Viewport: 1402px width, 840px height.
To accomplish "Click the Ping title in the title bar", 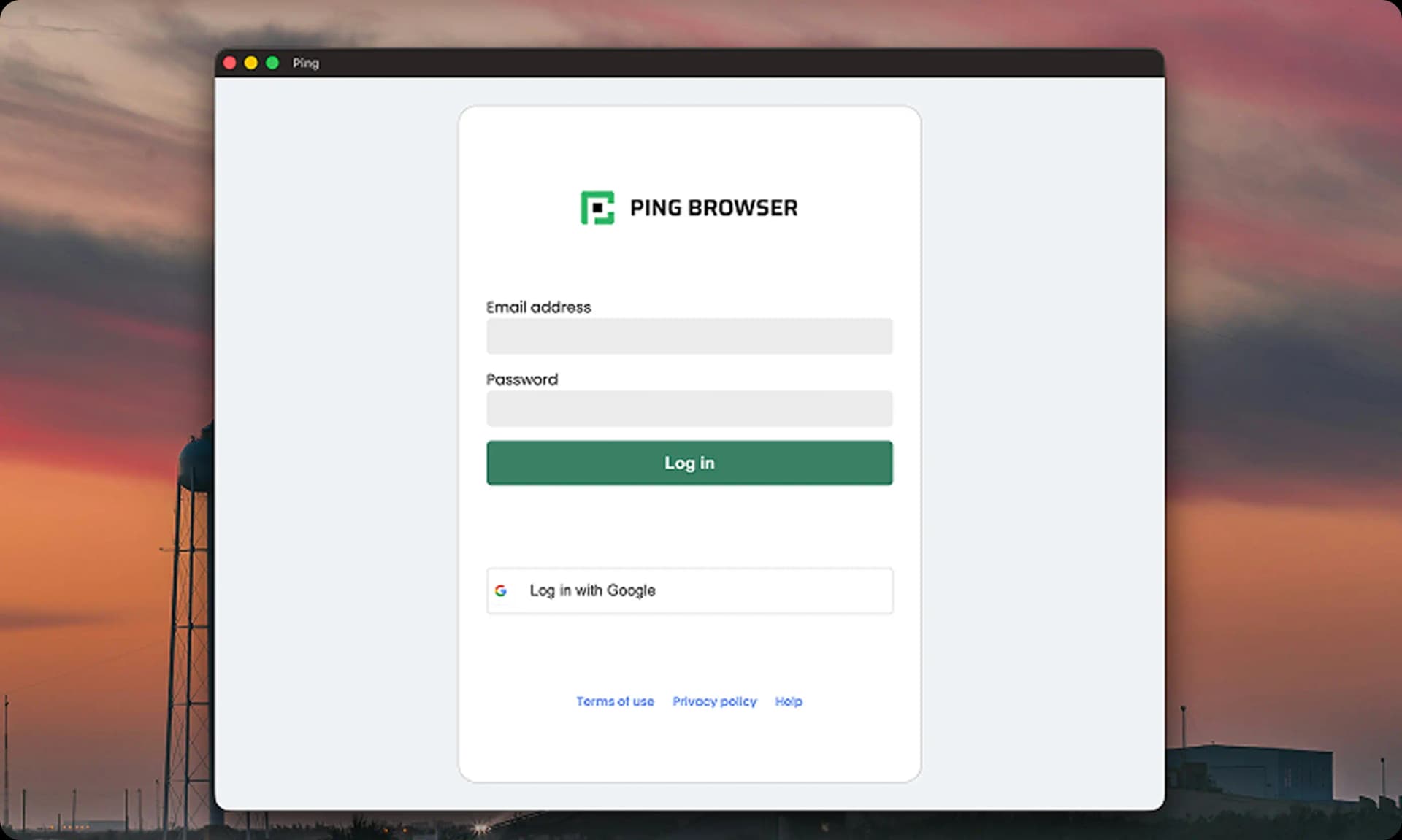I will (305, 63).
